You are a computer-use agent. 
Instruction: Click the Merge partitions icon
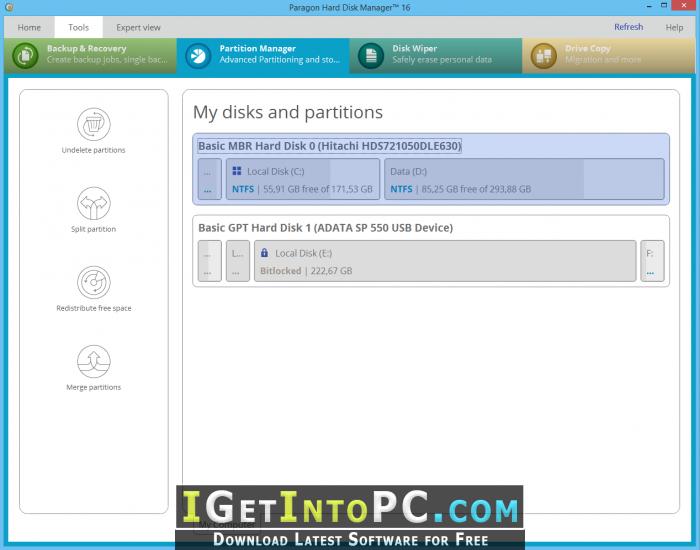coord(93,361)
